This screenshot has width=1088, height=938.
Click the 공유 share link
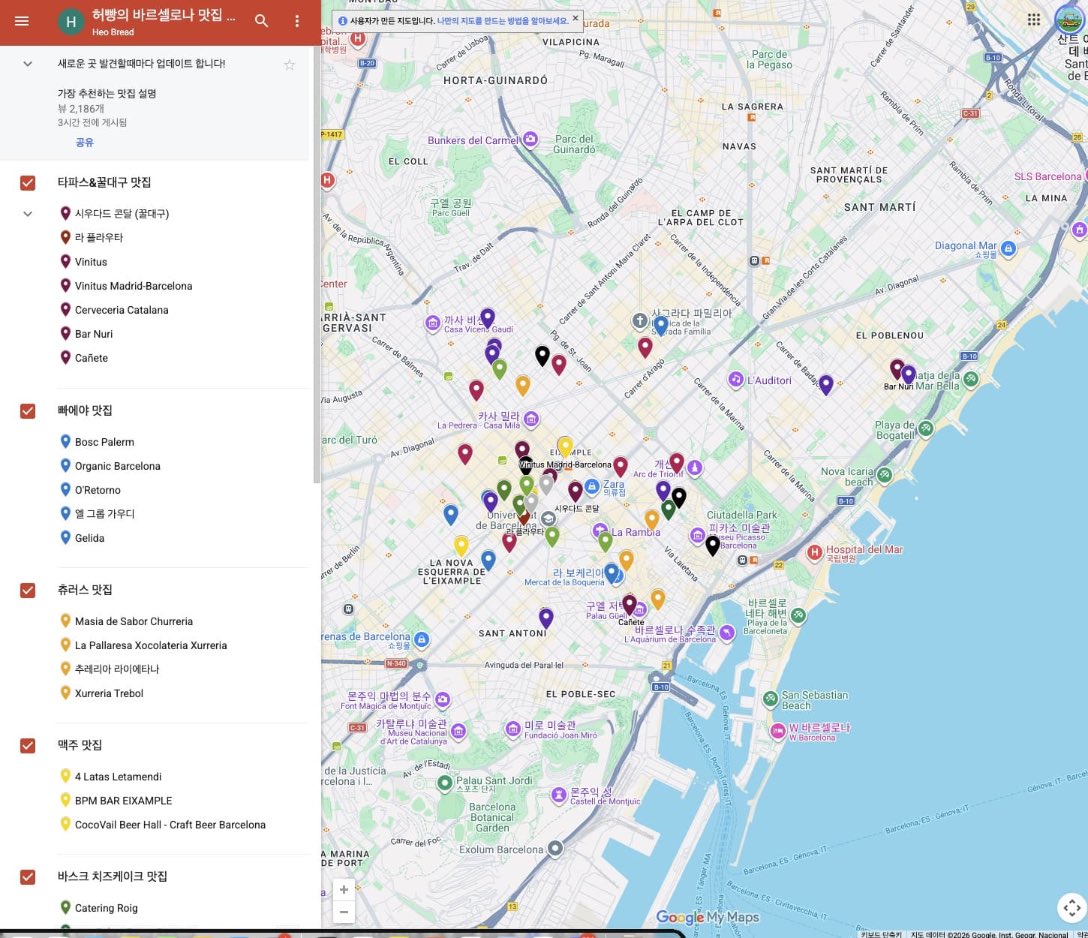[x=85, y=142]
